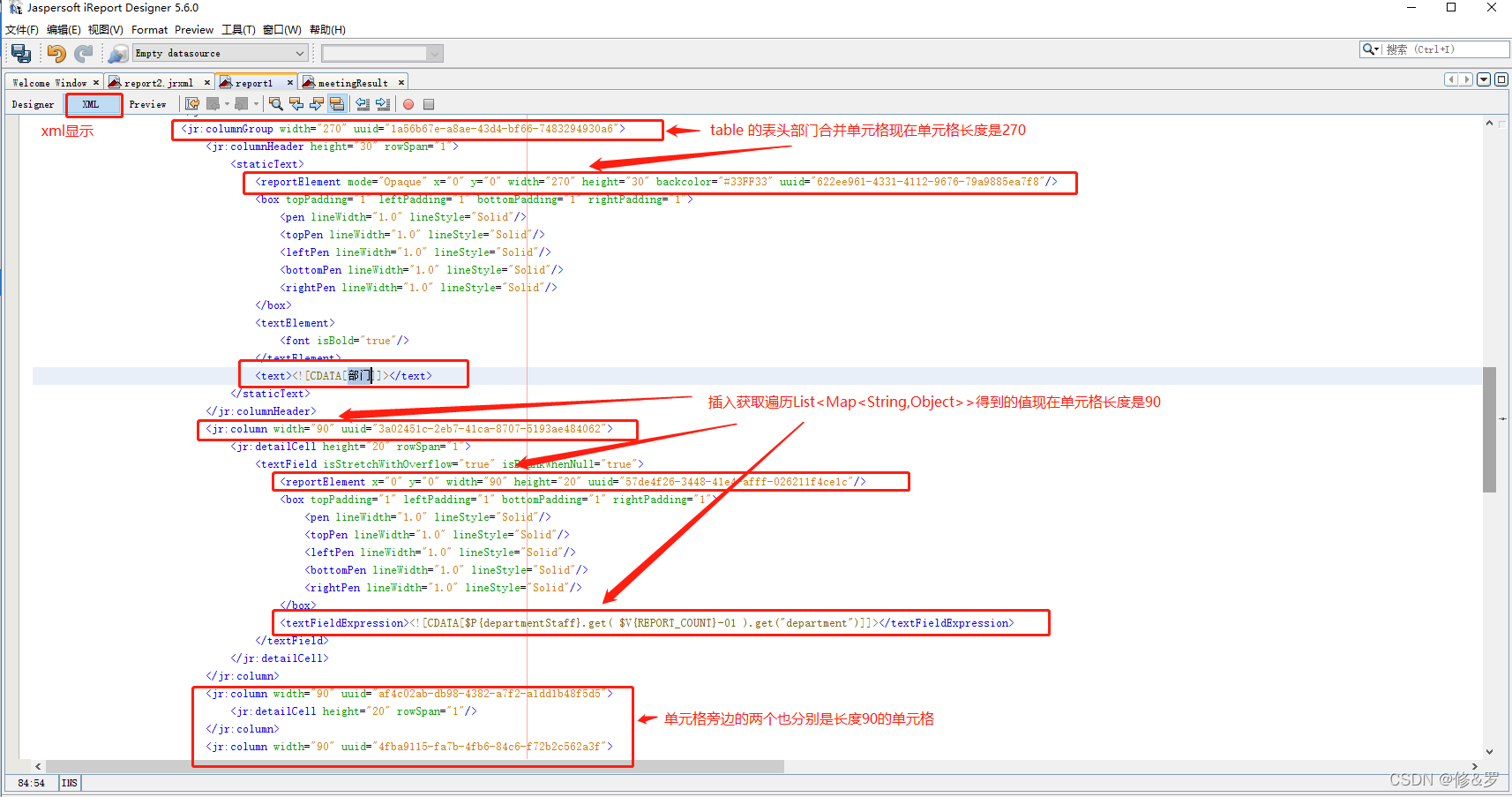Open the dropdown next to the report query combo
1512x797 pixels.
(x=434, y=53)
